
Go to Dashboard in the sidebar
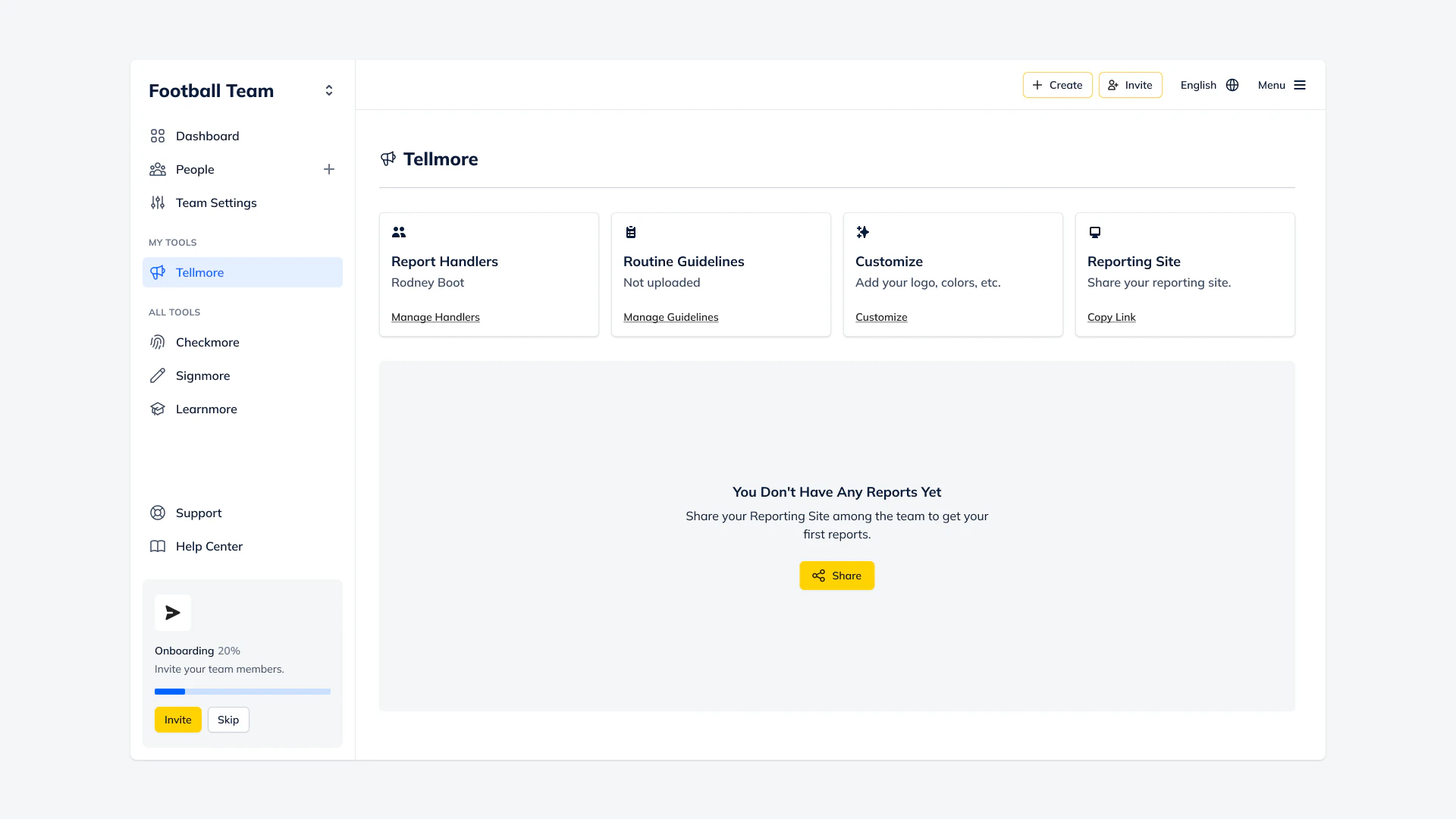[x=243, y=136]
